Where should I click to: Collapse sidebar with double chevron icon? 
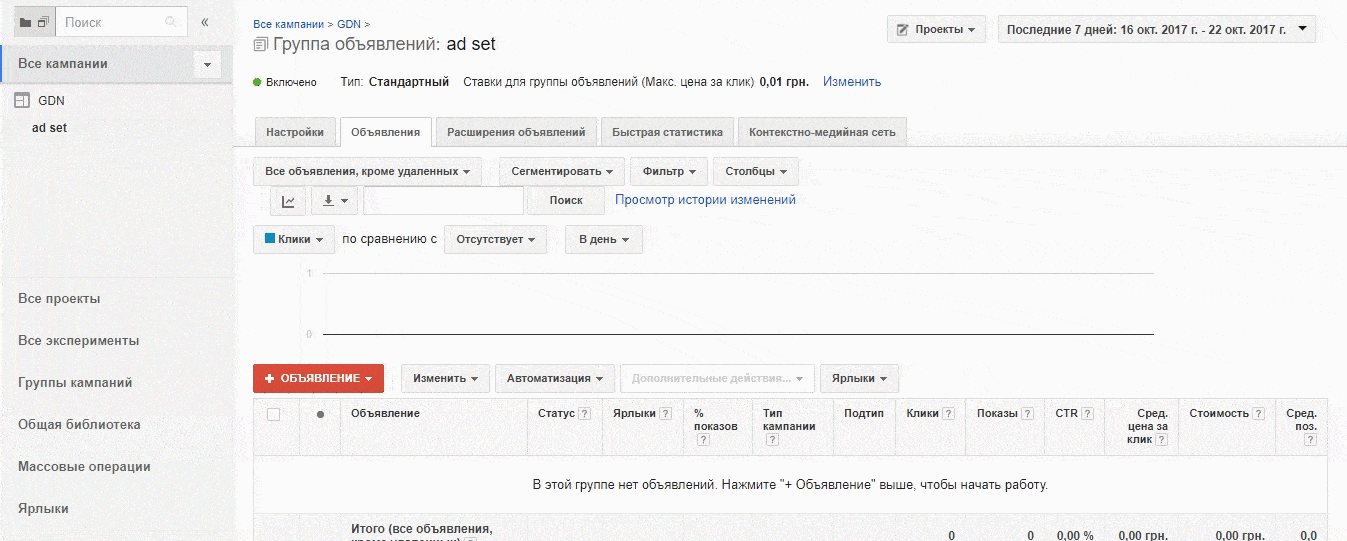(205, 22)
